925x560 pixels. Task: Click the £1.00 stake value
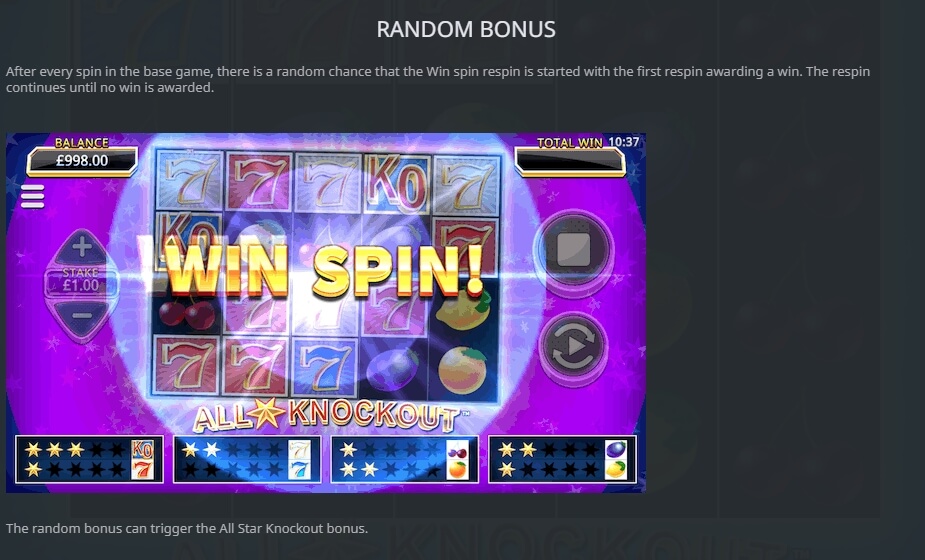pyautogui.click(x=81, y=286)
